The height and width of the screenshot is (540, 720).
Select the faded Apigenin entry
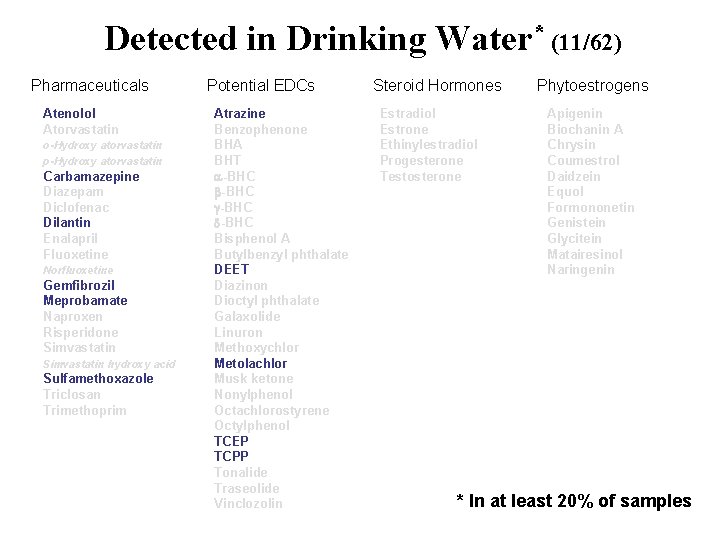(x=574, y=114)
